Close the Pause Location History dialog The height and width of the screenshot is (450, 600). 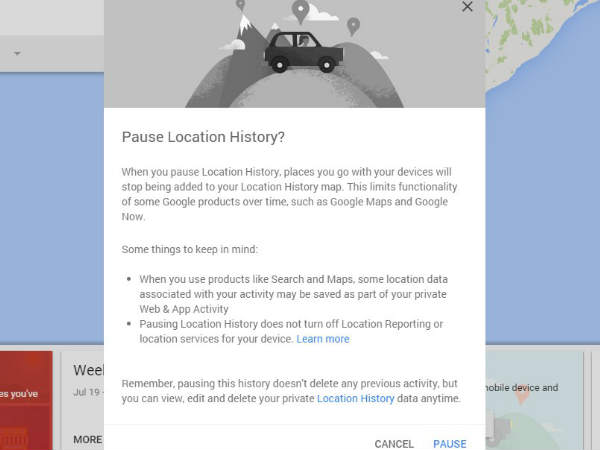(x=467, y=7)
